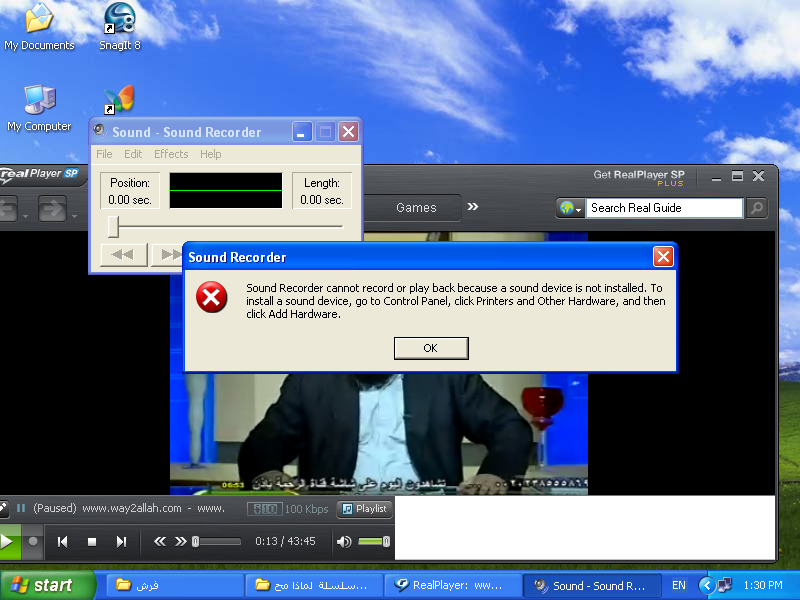
Task: Select the MSN butterfly desktop shortcut
Action: 120,99
